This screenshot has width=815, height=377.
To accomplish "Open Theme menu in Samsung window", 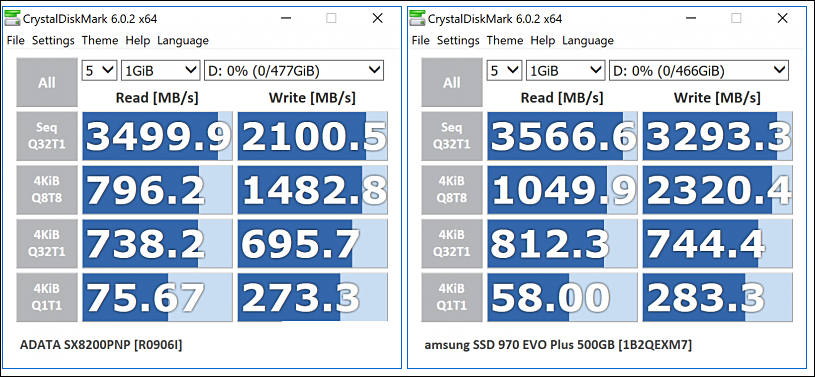I will coord(505,41).
